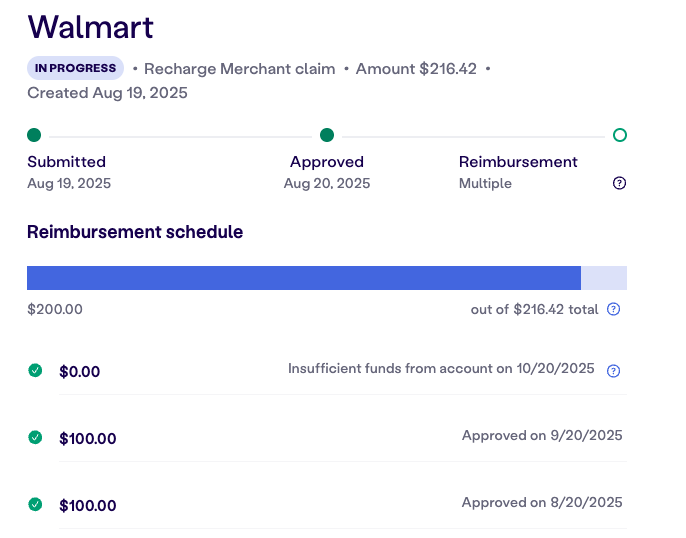
Task: Click the Reimbursement step label
Action: (x=518, y=162)
